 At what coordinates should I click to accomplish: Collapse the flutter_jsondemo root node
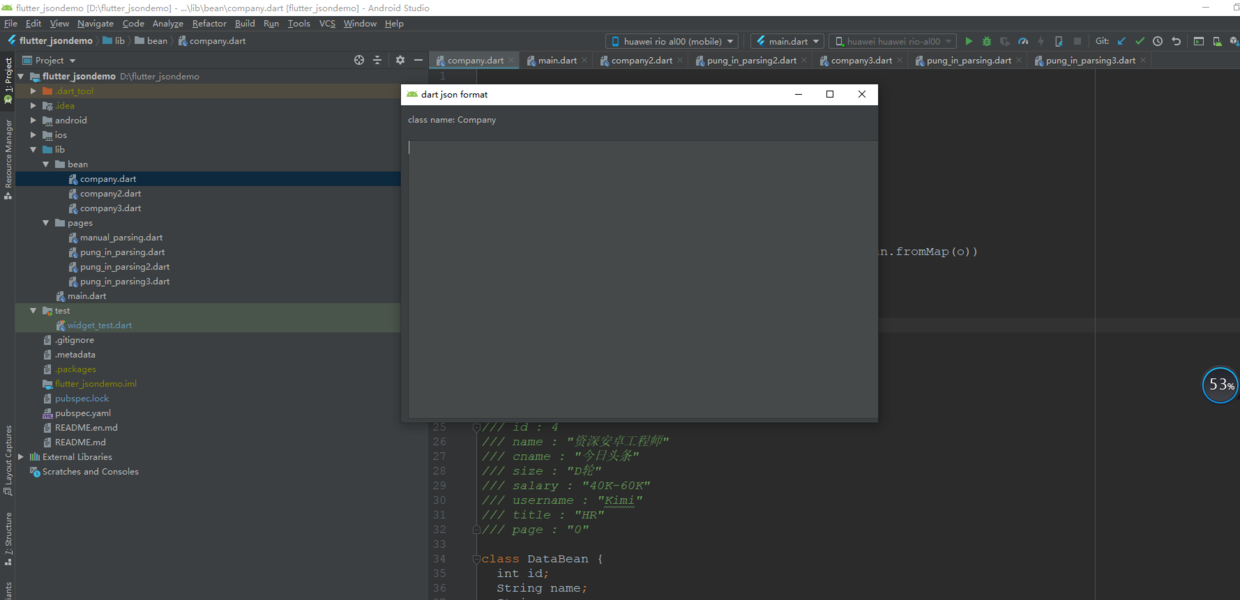(x=21, y=76)
